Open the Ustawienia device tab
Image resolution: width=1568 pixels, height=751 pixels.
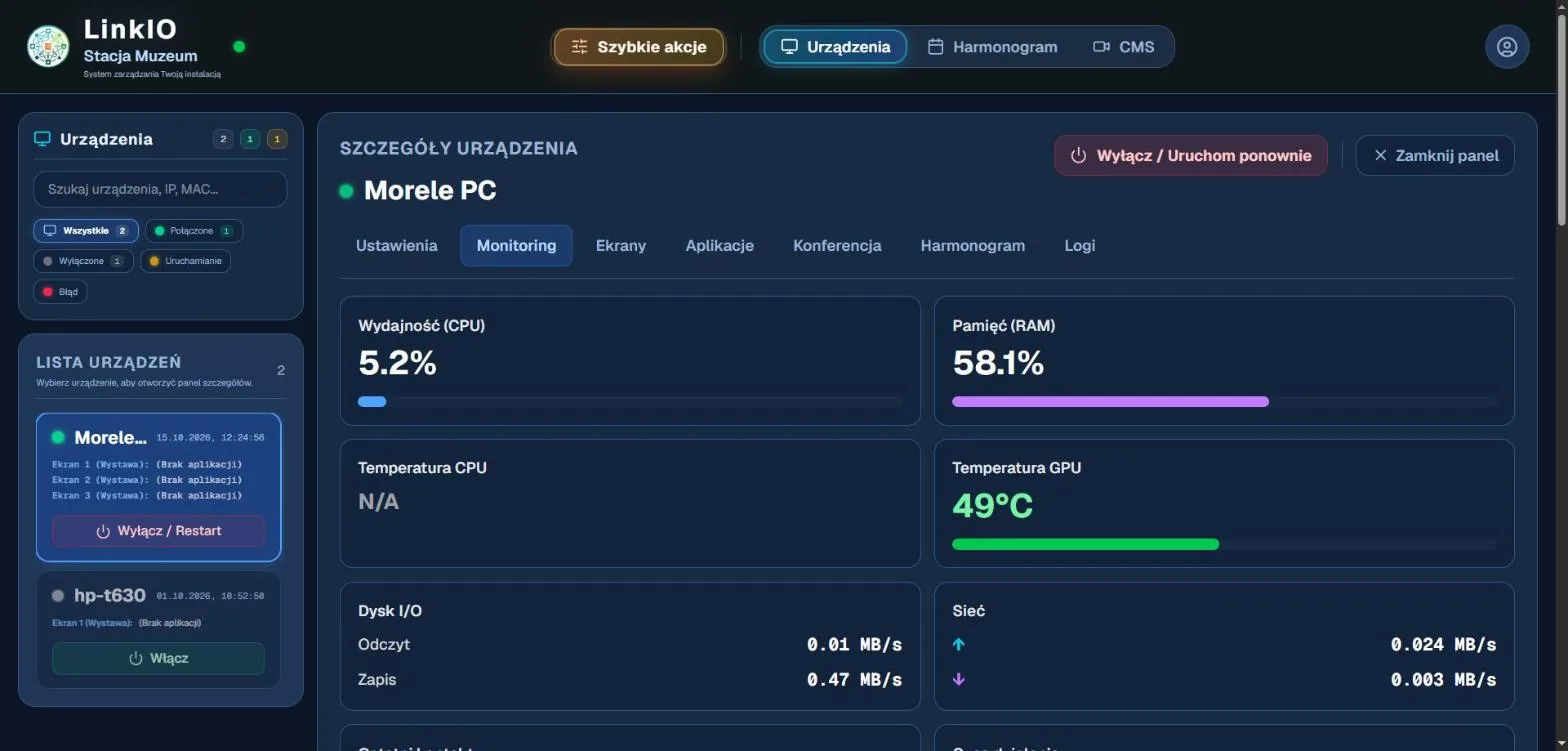396,245
